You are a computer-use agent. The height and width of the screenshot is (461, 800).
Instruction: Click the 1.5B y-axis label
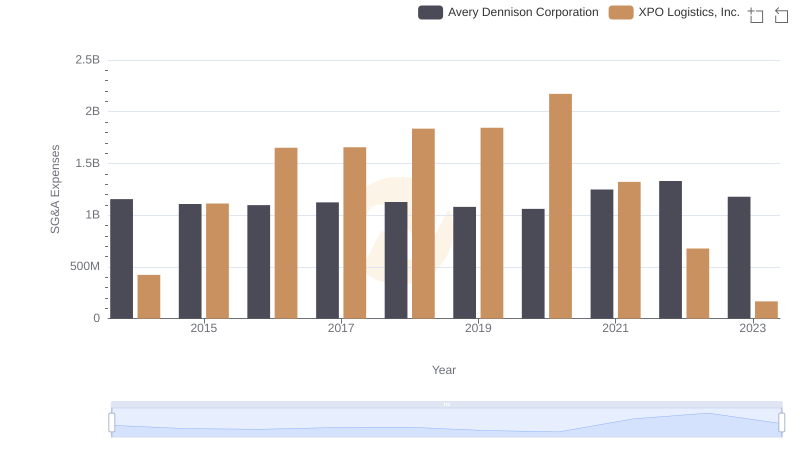click(88, 163)
